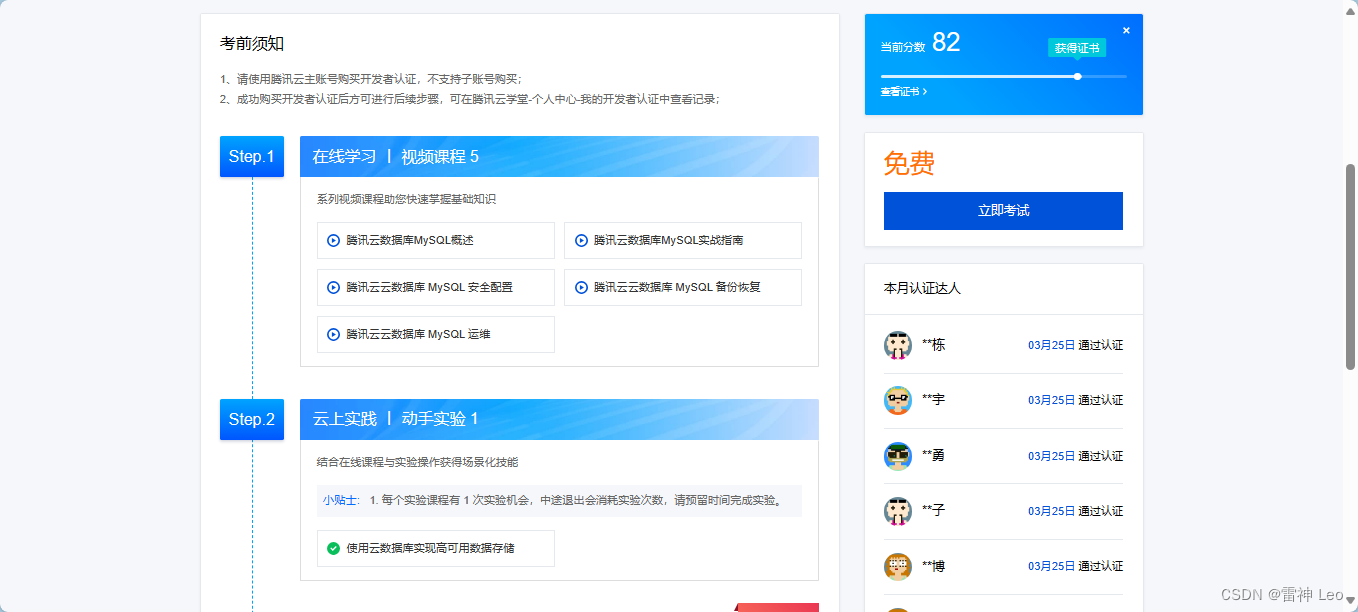Click play icon beside 腾讯云数据库MySQL实战指南
The image size is (1358, 612).
581,240
